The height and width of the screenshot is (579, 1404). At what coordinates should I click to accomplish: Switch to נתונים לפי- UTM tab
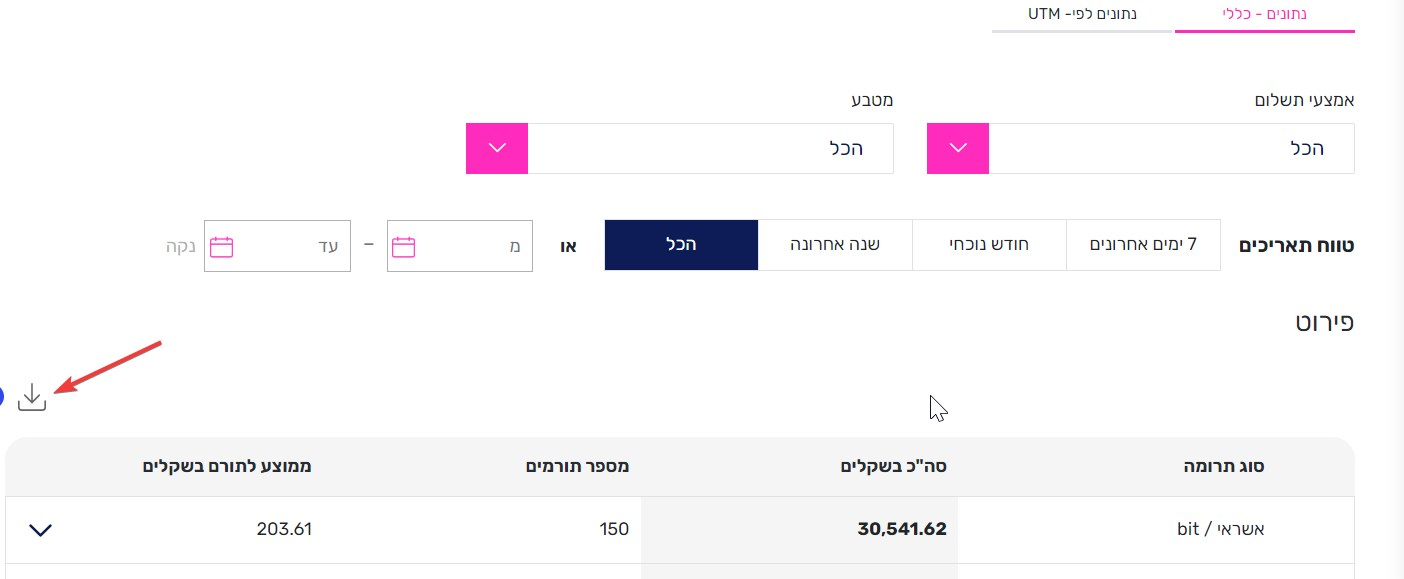click(x=1082, y=15)
